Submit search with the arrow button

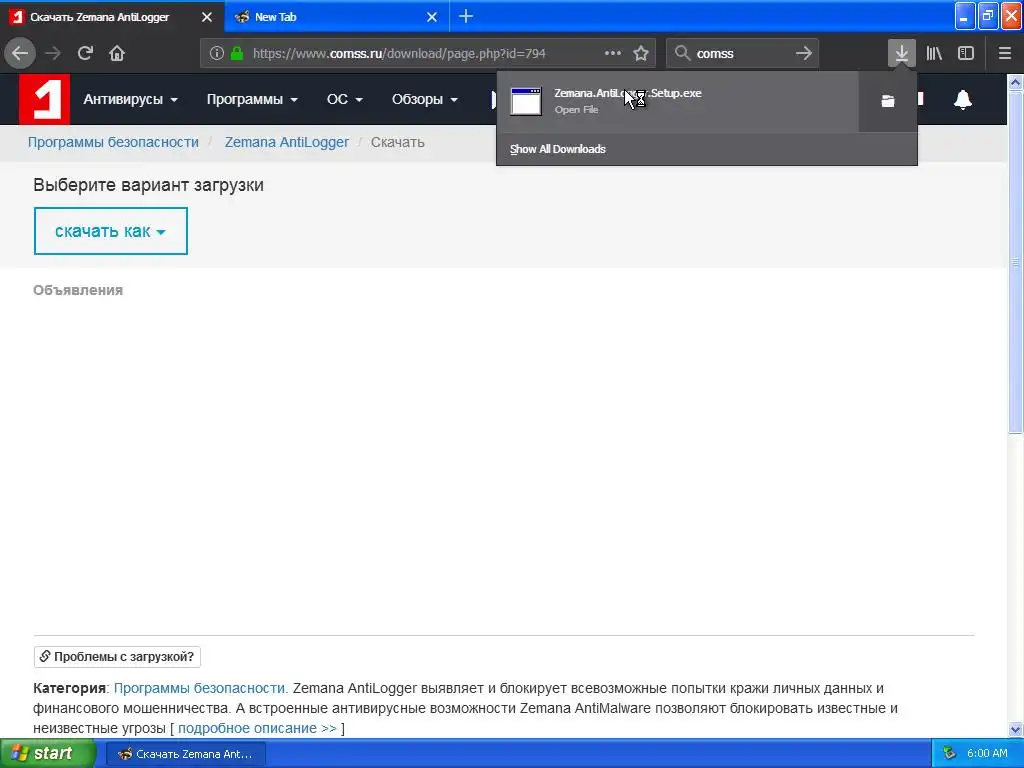click(804, 53)
